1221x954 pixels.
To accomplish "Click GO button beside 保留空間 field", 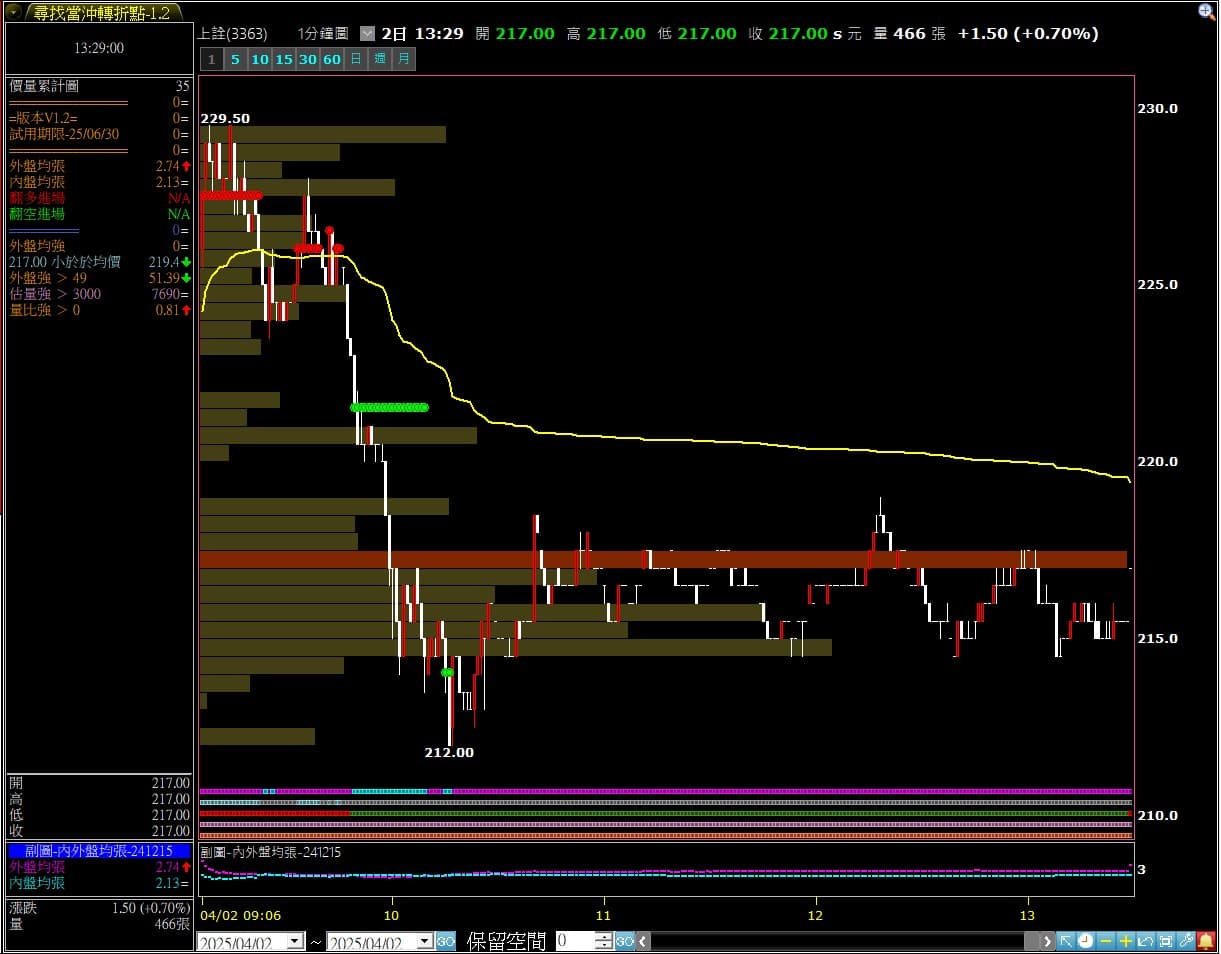I will coord(624,941).
